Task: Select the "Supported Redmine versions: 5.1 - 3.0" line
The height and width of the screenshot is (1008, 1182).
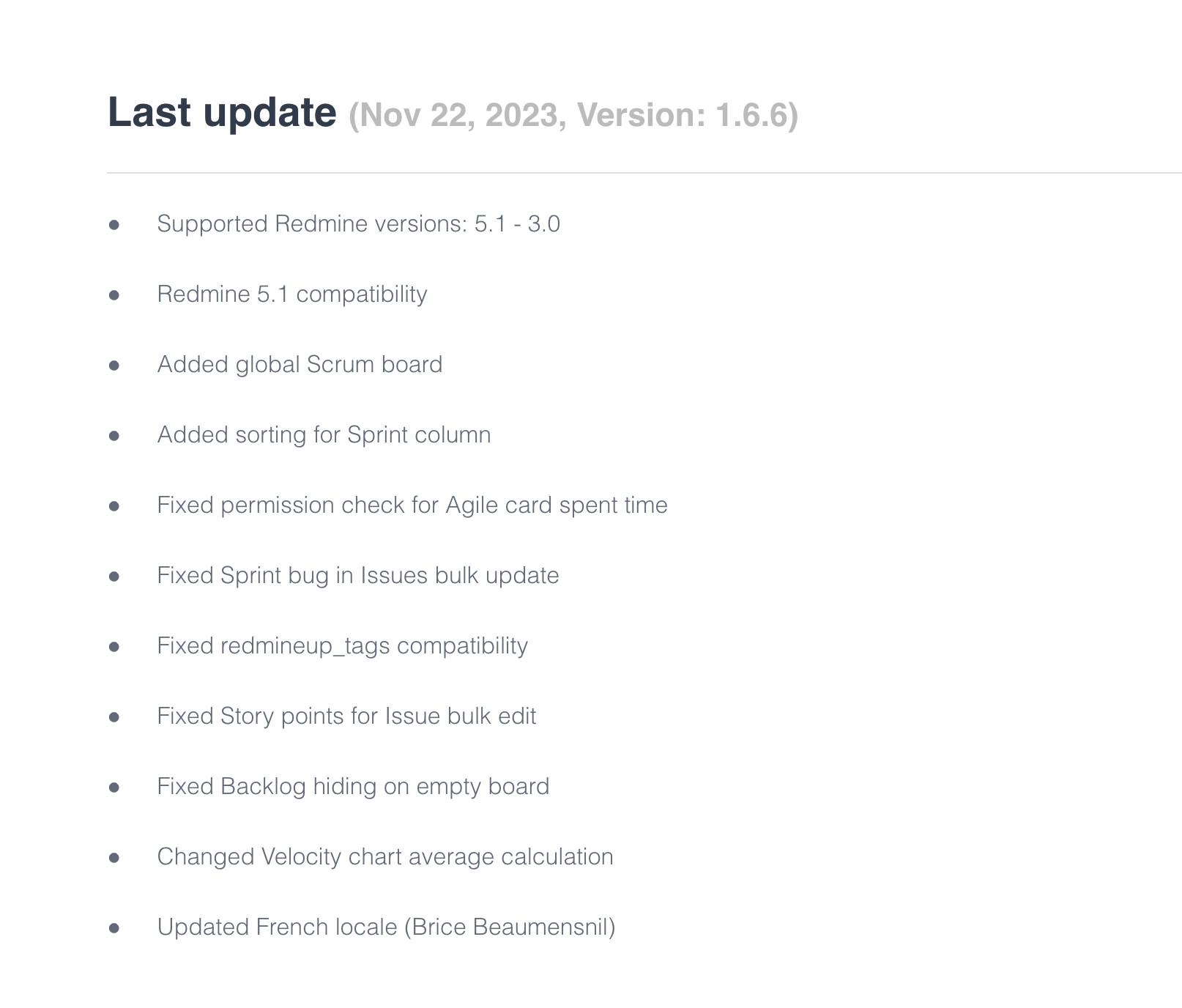Action: [358, 224]
